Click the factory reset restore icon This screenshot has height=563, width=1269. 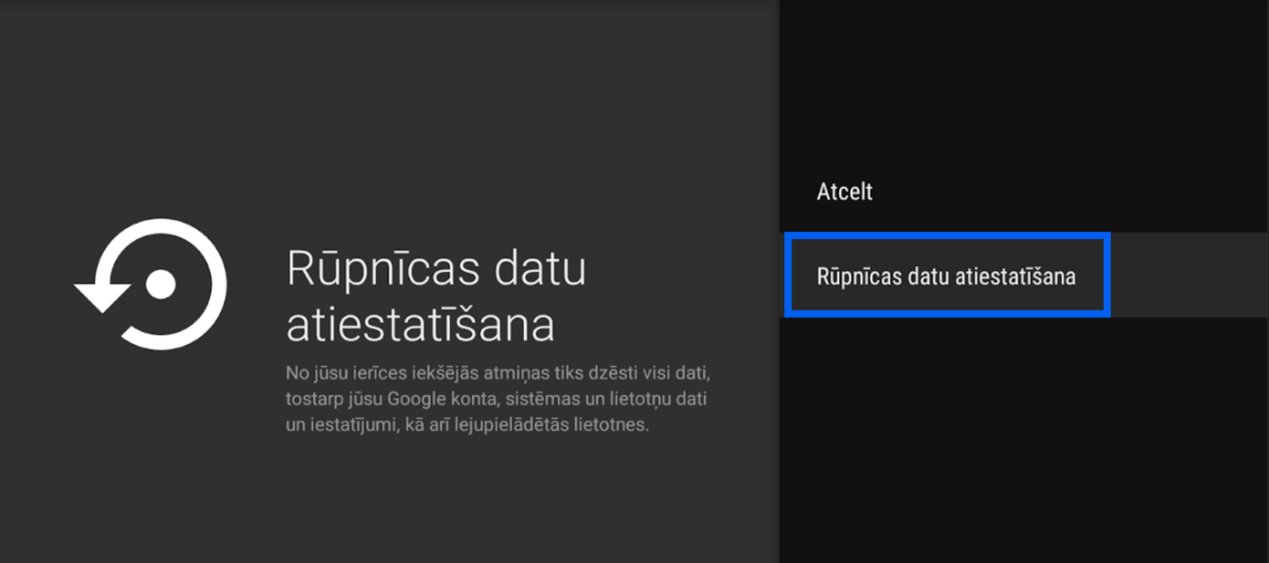tap(151, 285)
